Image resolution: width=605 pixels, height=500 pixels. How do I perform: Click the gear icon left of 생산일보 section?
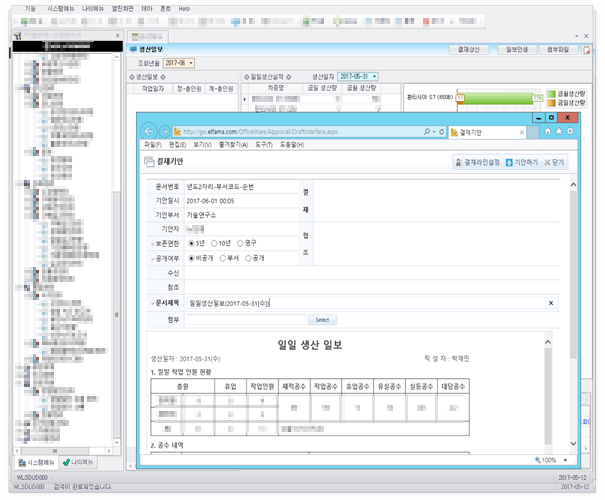coord(132,77)
